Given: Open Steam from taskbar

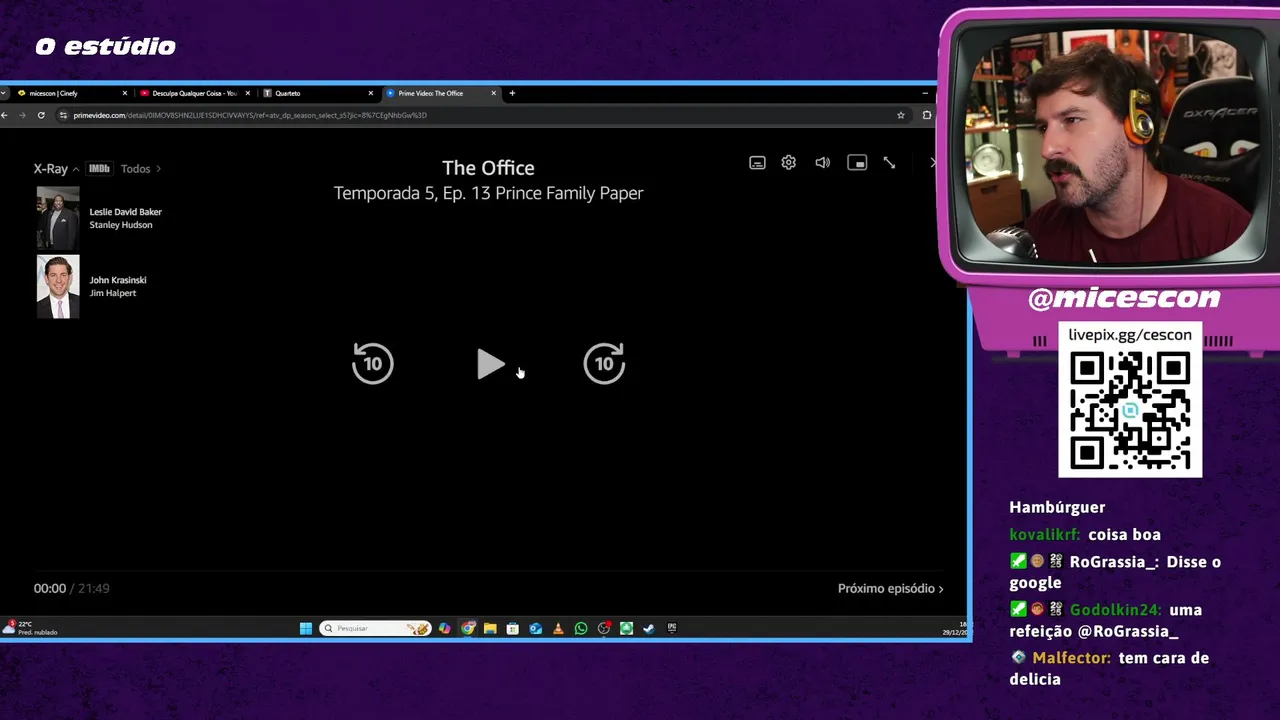Looking at the screenshot, I should tap(649, 628).
